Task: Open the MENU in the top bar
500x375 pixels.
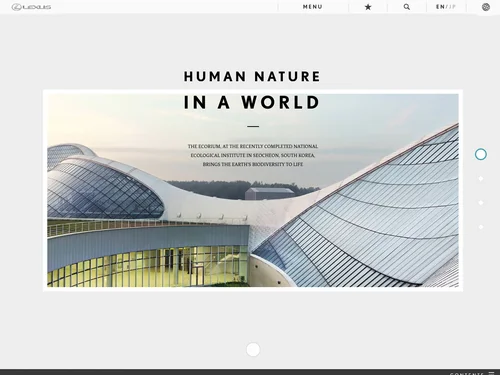Action: click(x=313, y=7)
